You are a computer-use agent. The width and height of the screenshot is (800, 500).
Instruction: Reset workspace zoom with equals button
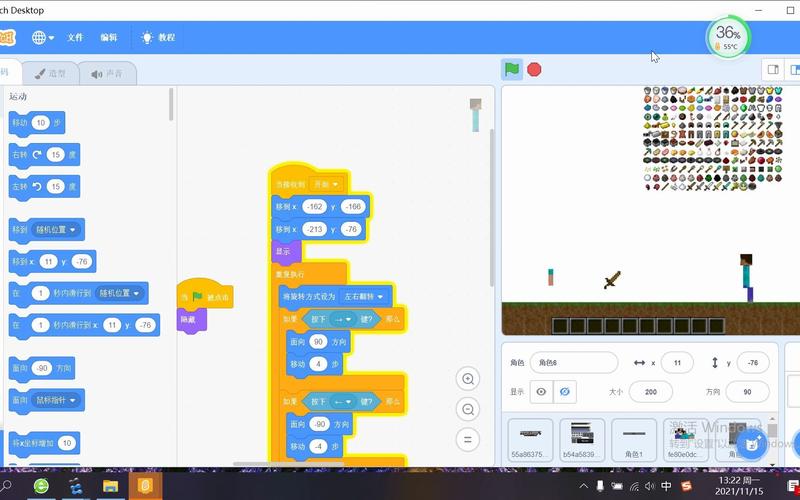tap(468, 439)
